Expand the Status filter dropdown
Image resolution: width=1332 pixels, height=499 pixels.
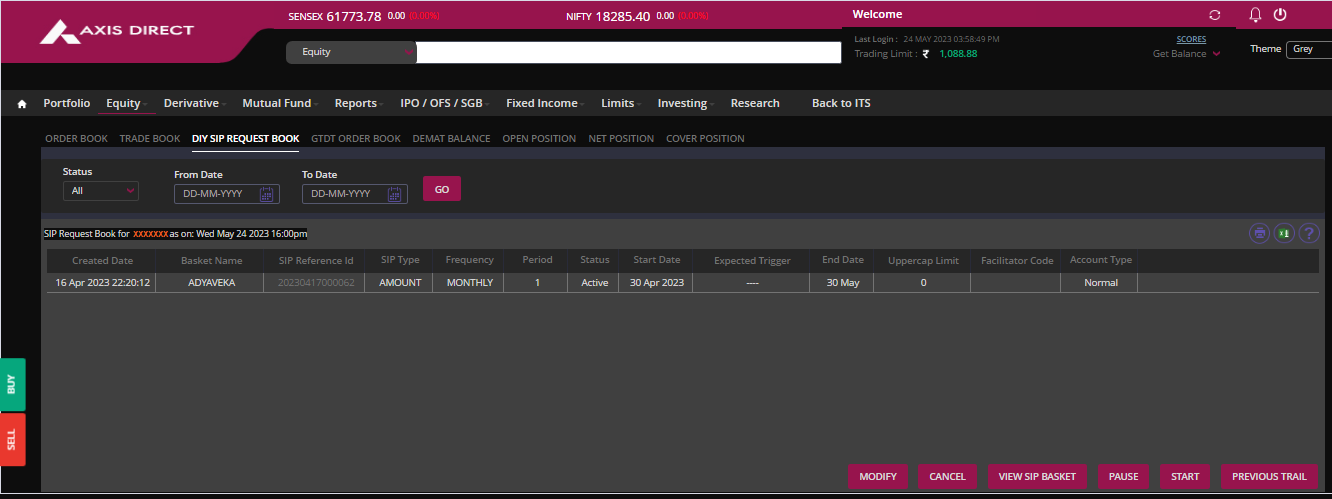101,191
